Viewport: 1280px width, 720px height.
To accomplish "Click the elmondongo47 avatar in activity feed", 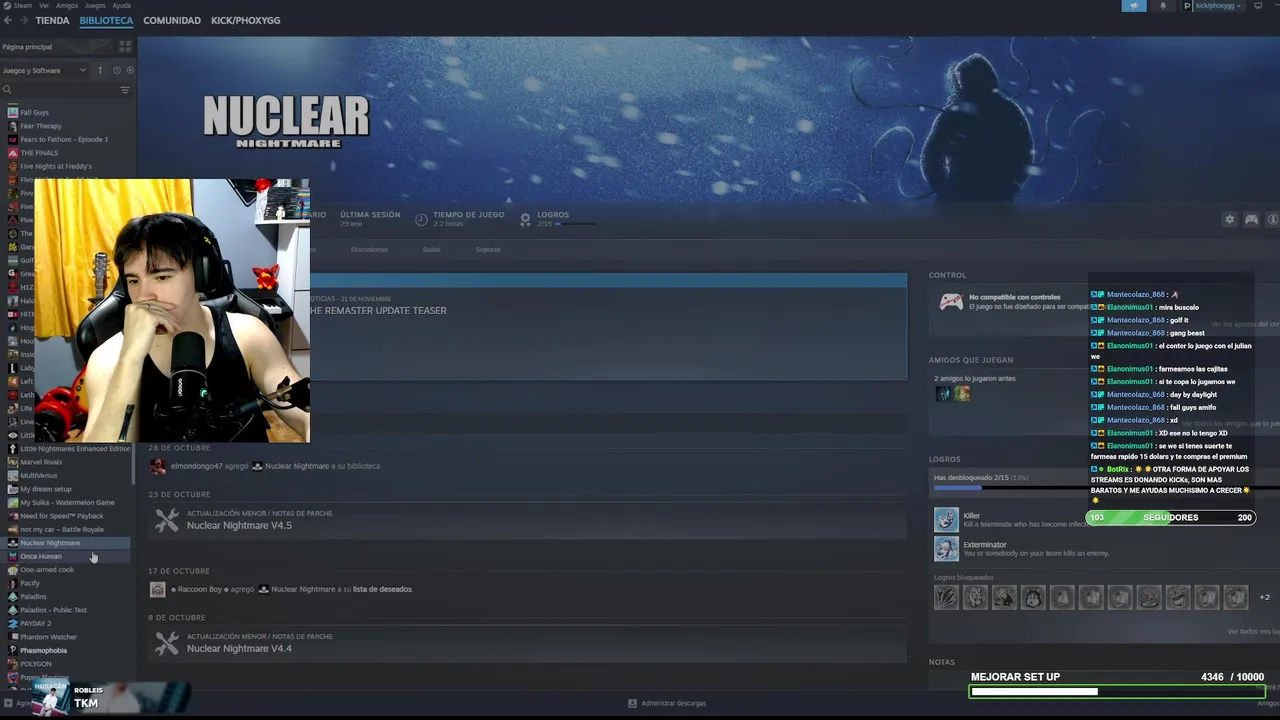I will (158, 466).
